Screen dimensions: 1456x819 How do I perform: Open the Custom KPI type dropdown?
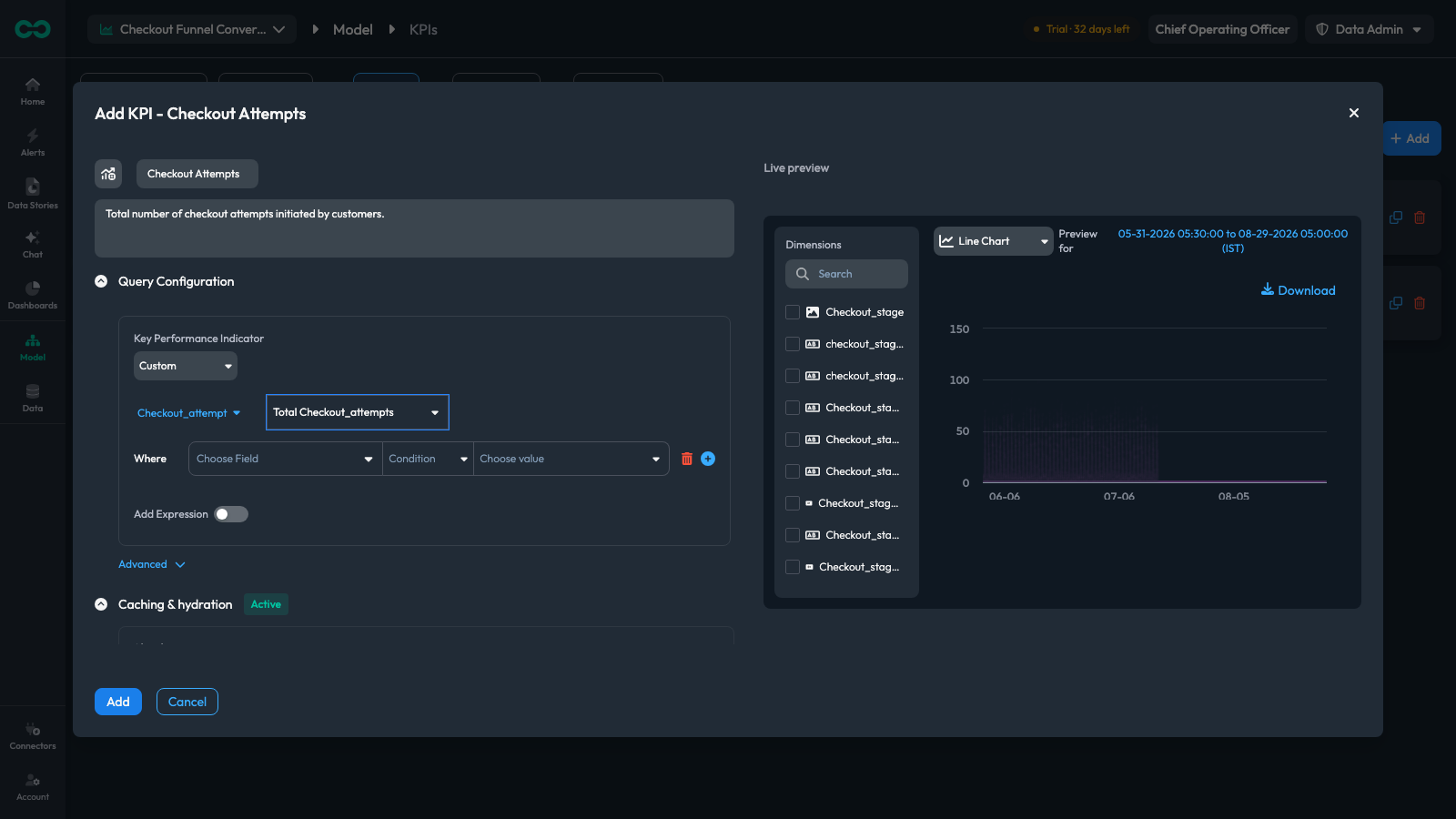point(186,366)
